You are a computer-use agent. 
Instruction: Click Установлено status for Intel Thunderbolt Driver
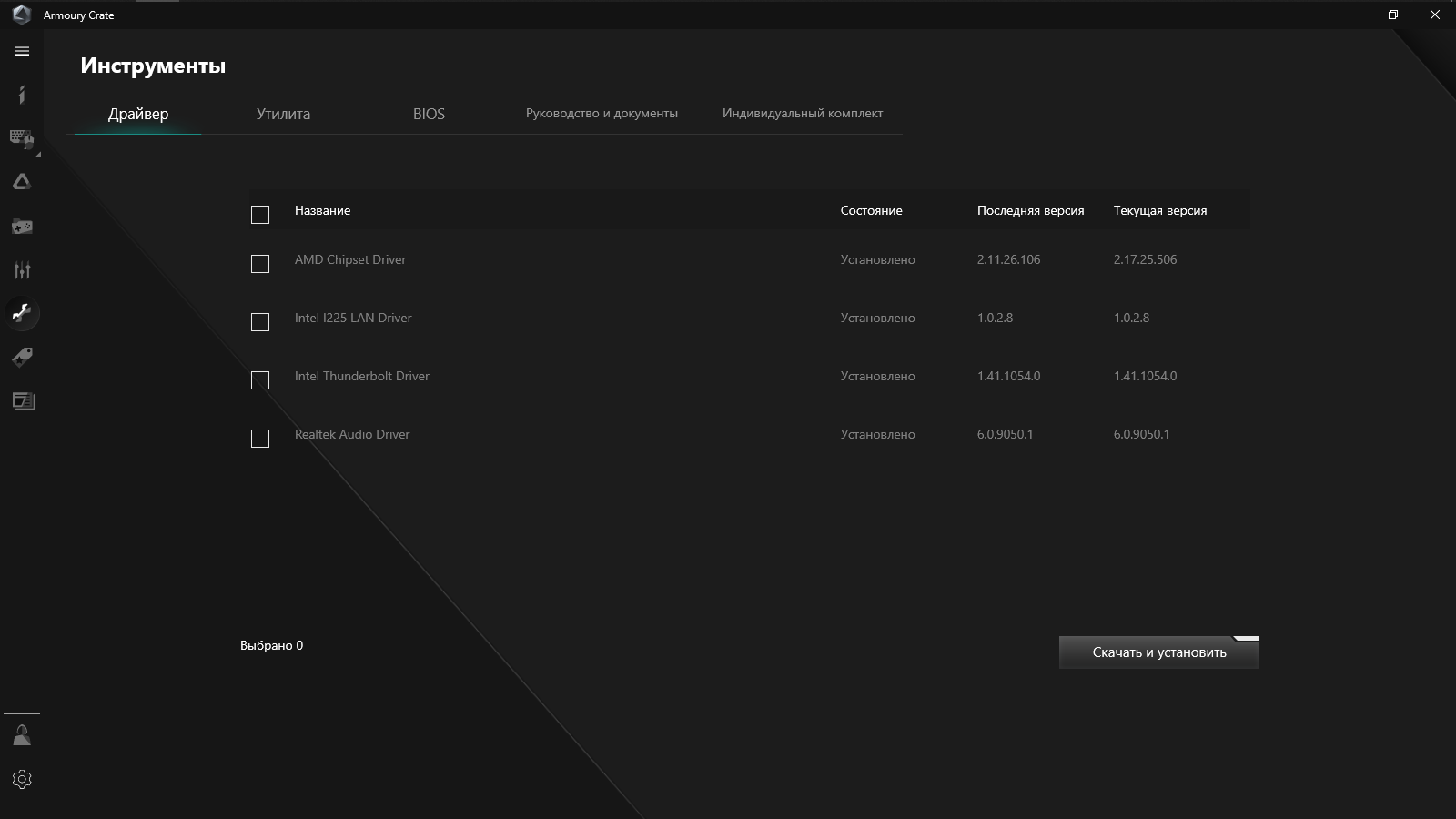click(877, 376)
